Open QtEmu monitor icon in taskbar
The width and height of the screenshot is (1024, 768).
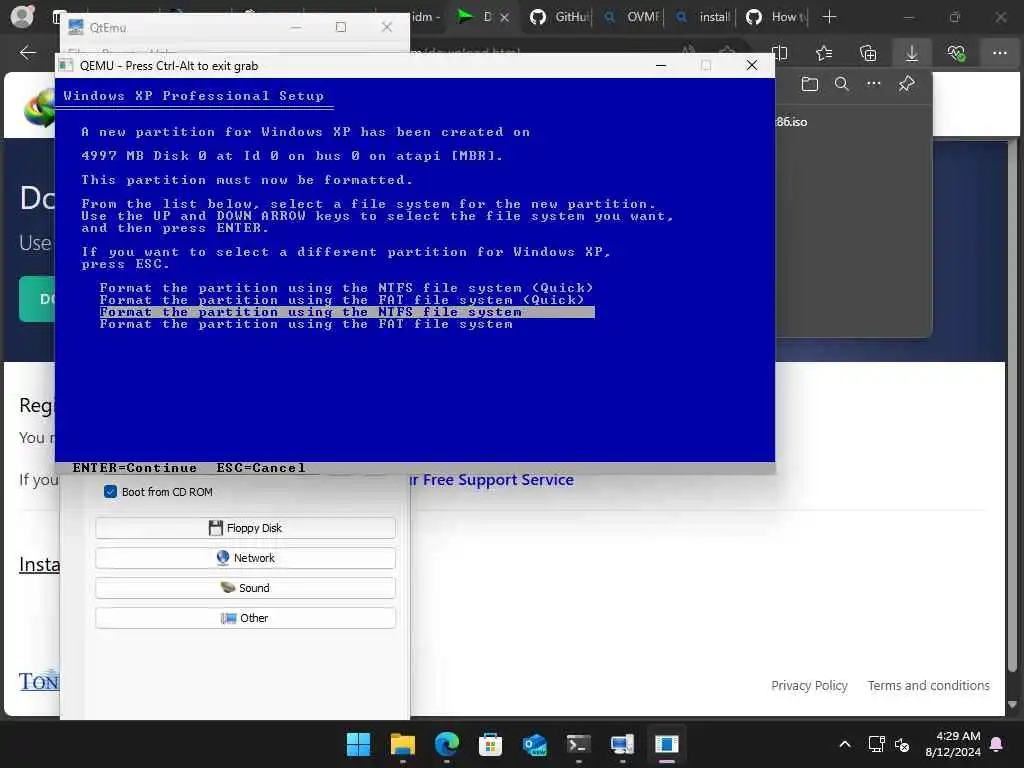pos(622,744)
